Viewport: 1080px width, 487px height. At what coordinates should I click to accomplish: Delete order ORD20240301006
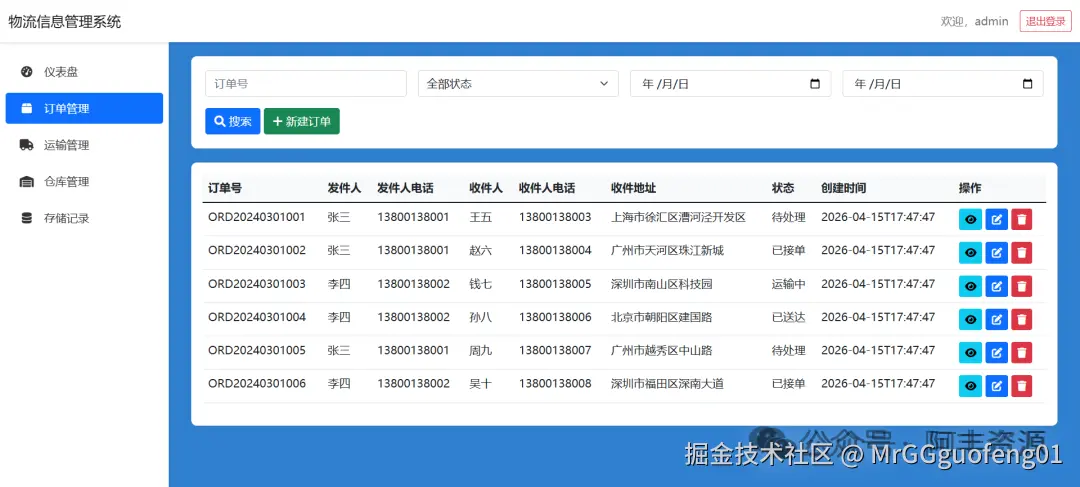coord(1022,386)
